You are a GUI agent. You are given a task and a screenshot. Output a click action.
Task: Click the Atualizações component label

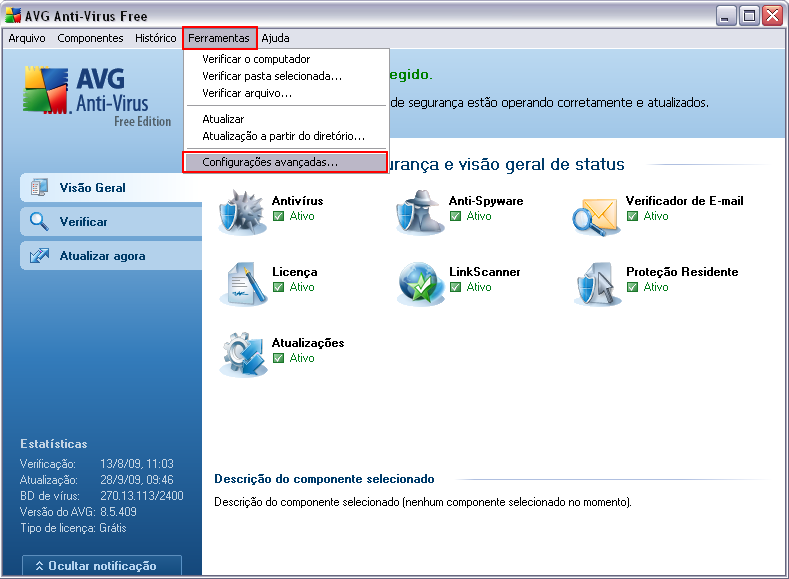point(308,343)
